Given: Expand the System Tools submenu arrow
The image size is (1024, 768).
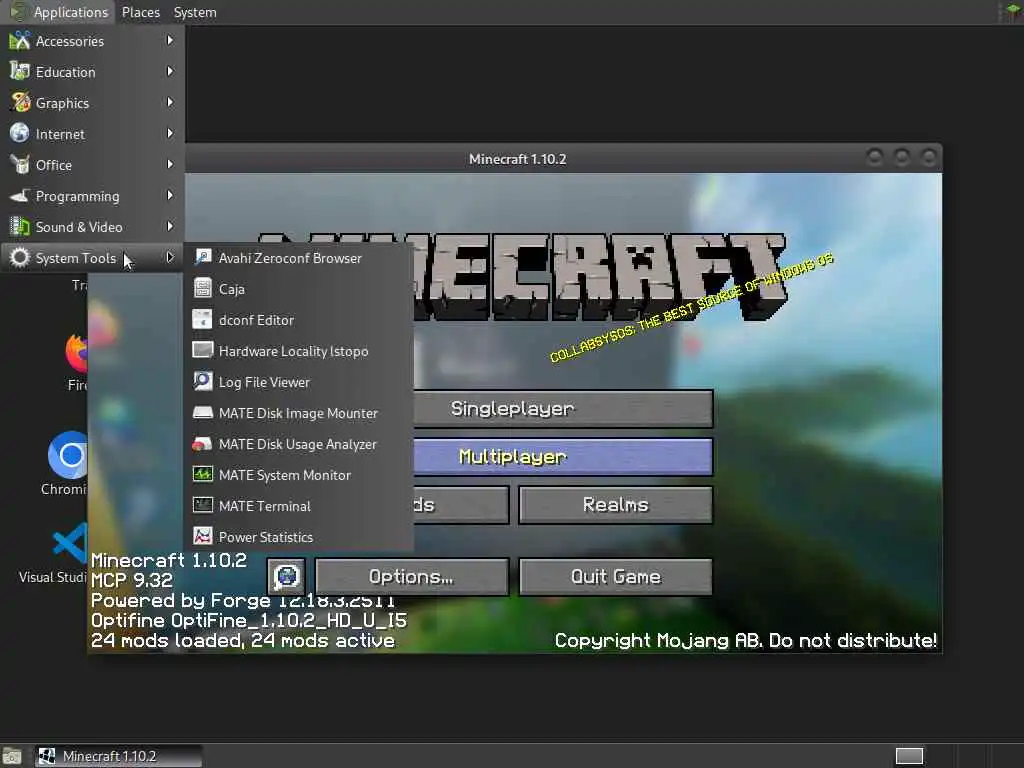Looking at the screenshot, I should click(170, 257).
